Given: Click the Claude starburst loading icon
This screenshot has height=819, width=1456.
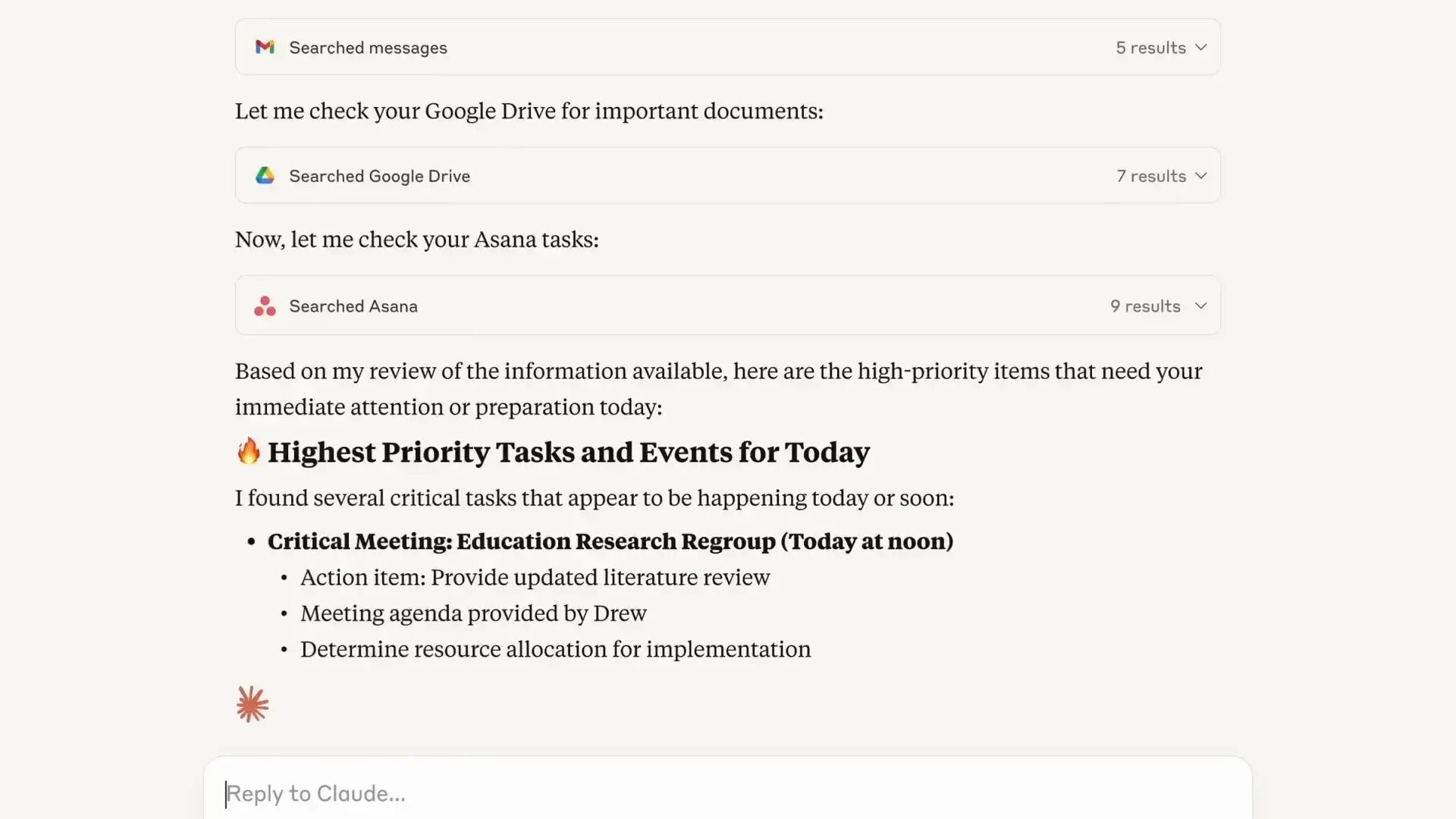Looking at the screenshot, I should click(253, 704).
